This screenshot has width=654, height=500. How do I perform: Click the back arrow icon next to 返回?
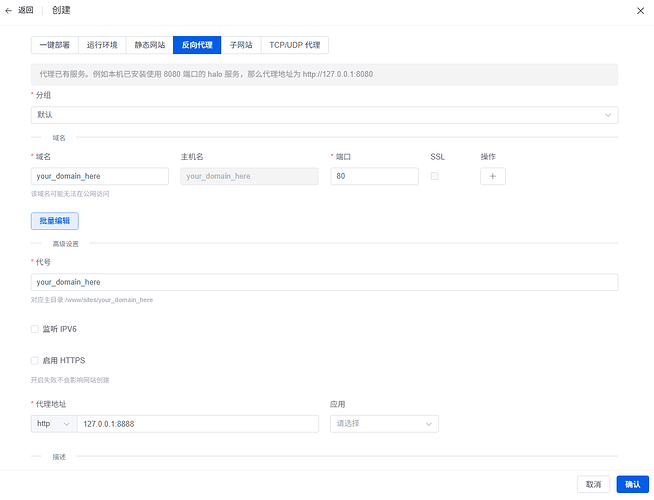tap(8, 10)
